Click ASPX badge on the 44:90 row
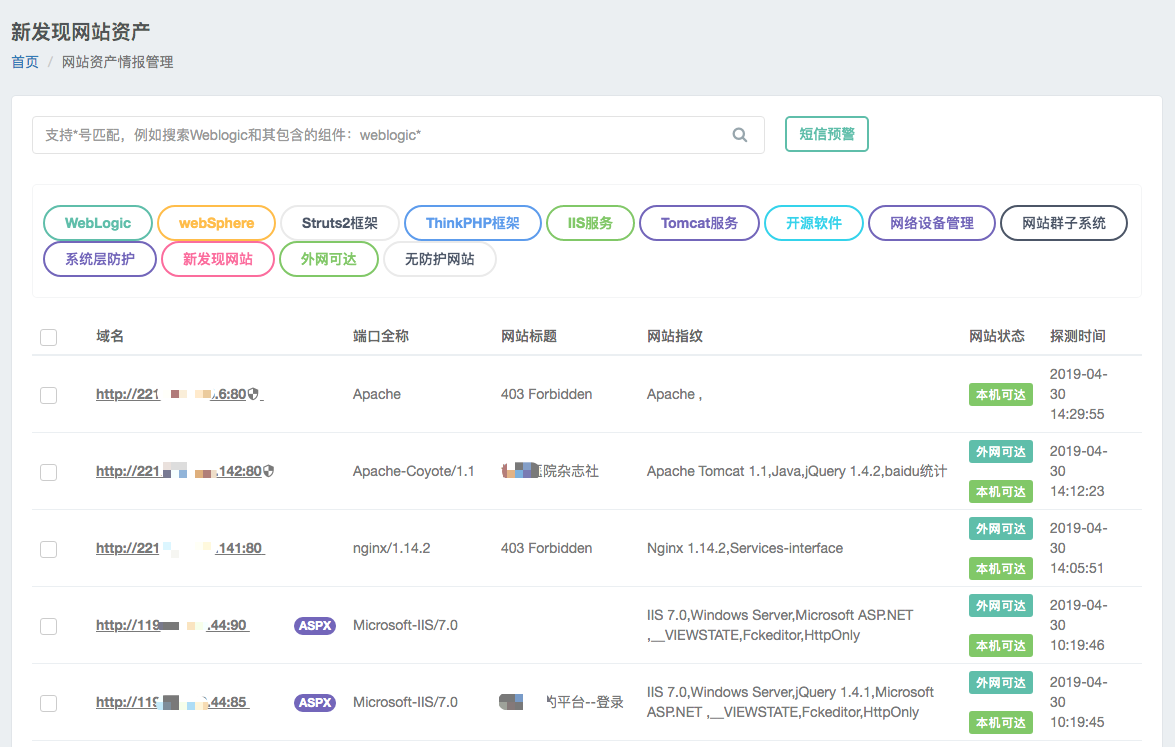This screenshot has width=1175, height=747. click(x=315, y=625)
